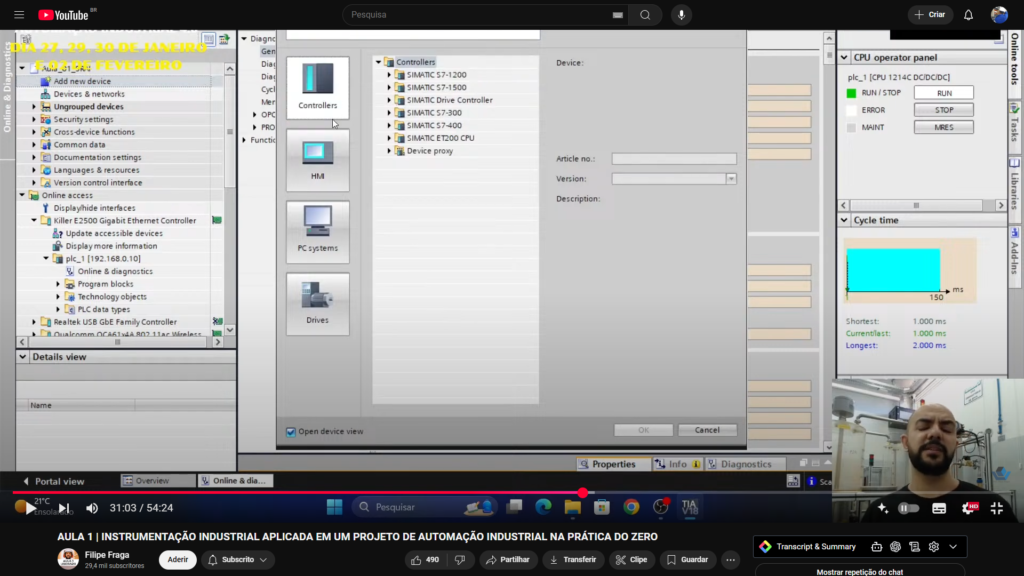1024x576 pixels.
Task: Expand the SIMATIC S7-300 folder
Action: pyautogui.click(x=389, y=113)
